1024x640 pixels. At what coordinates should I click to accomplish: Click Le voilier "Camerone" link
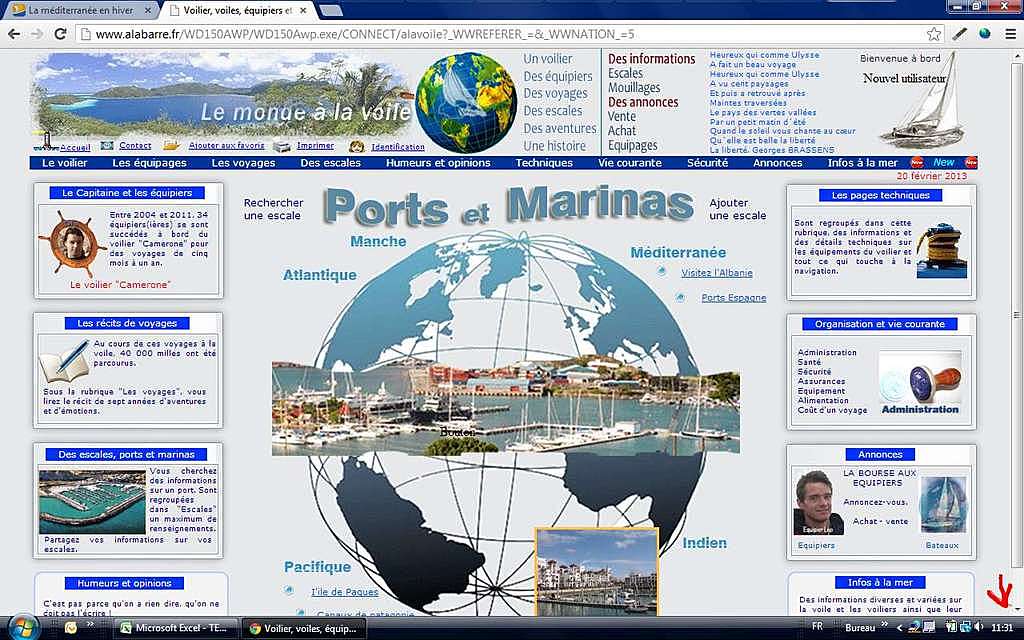click(x=120, y=285)
